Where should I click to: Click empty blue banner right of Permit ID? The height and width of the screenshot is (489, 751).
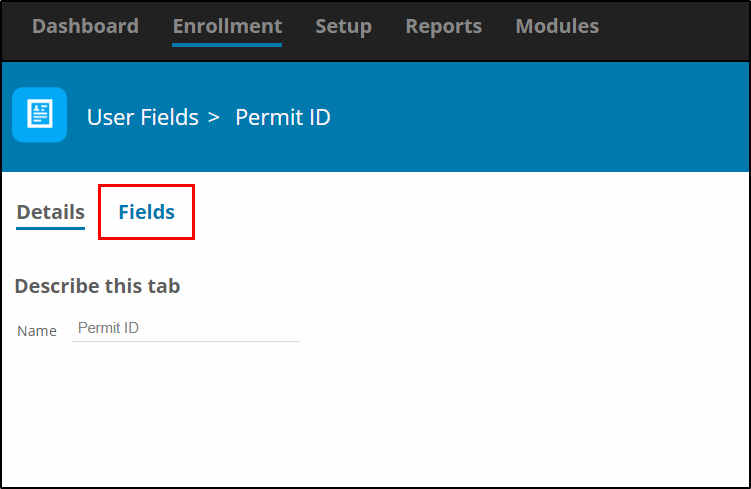(536, 117)
